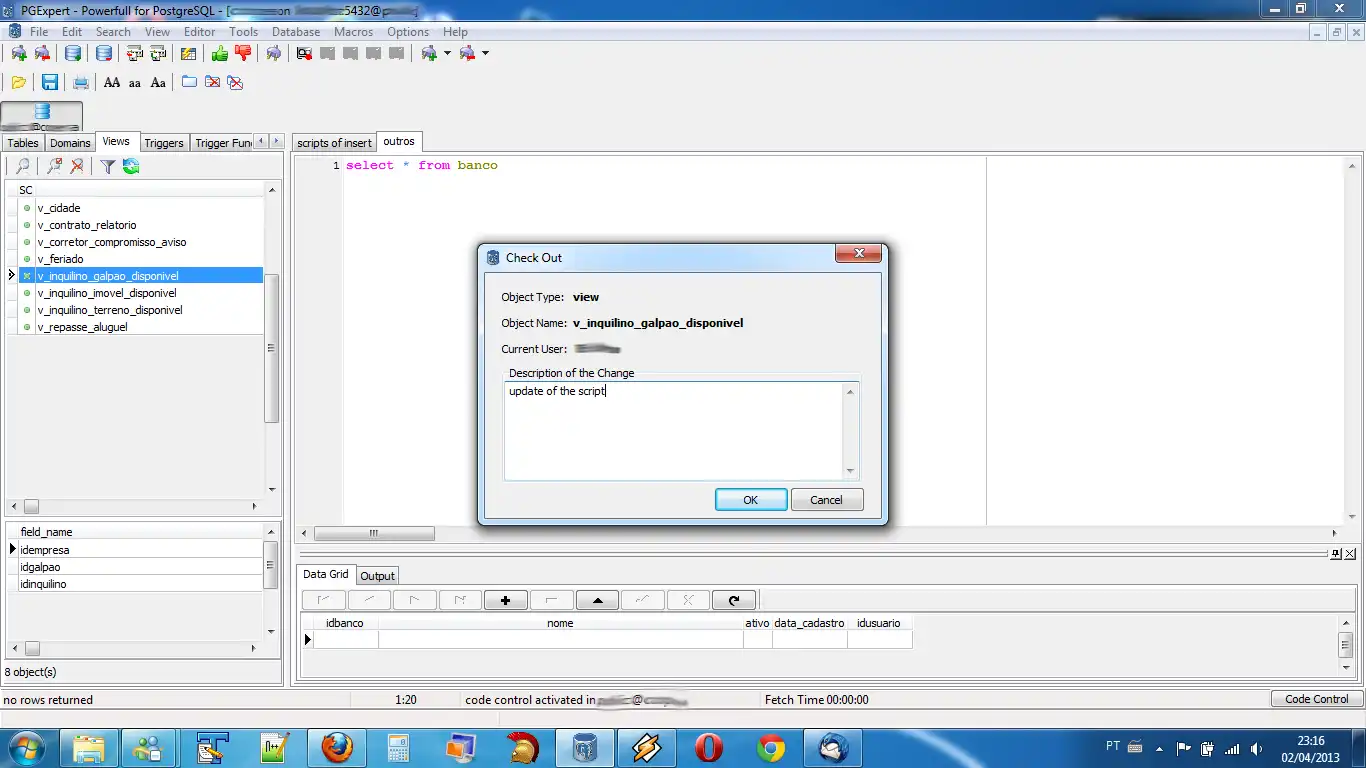Click the left tab scroll arrow beside Trigger Functions
The width and height of the screenshot is (1366, 768).
pyautogui.click(x=261, y=142)
